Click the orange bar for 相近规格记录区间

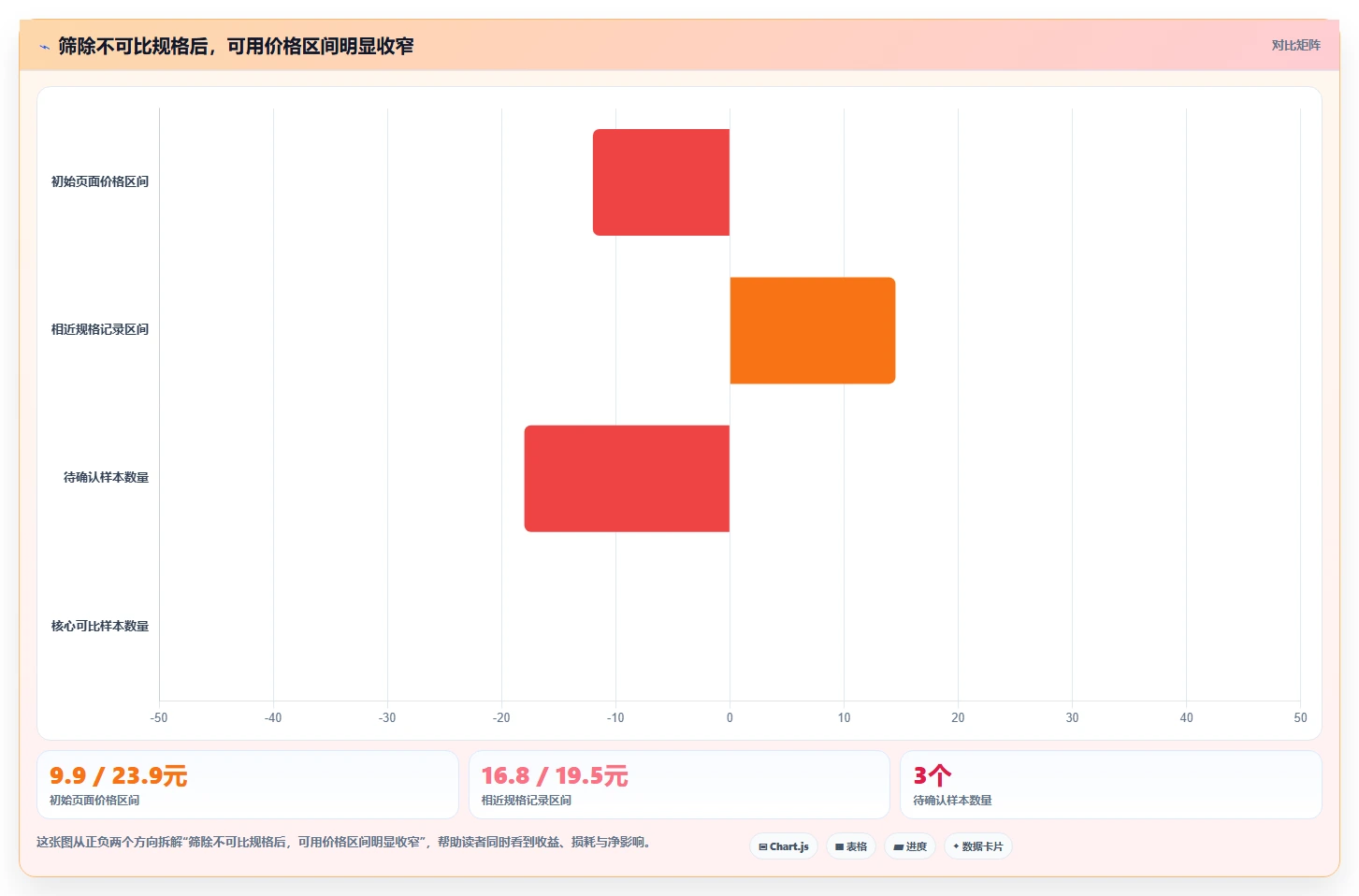tap(813, 330)
